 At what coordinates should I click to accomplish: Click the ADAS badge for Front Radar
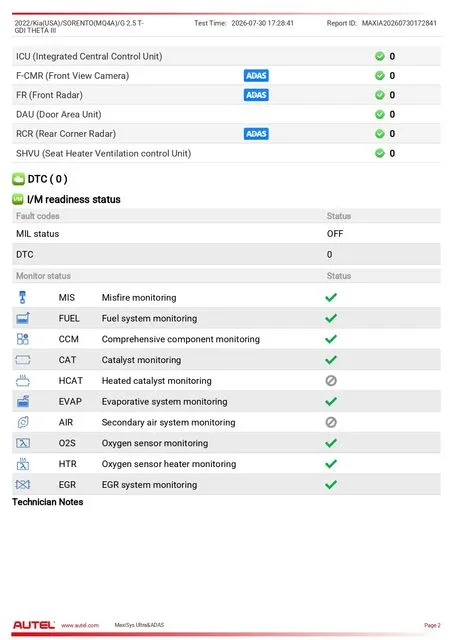pos(256,95)
